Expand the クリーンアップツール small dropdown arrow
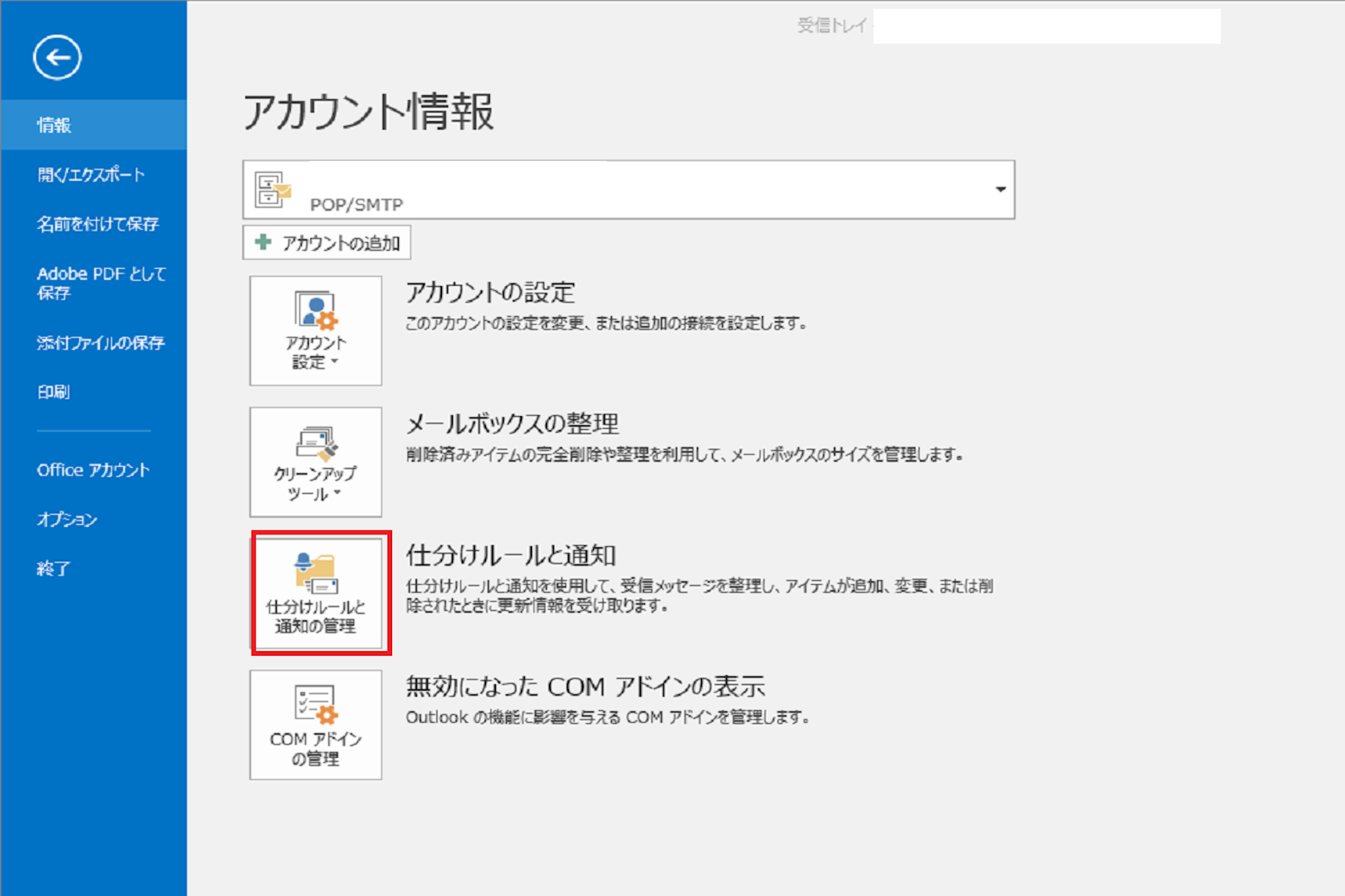 click(338, 492)
